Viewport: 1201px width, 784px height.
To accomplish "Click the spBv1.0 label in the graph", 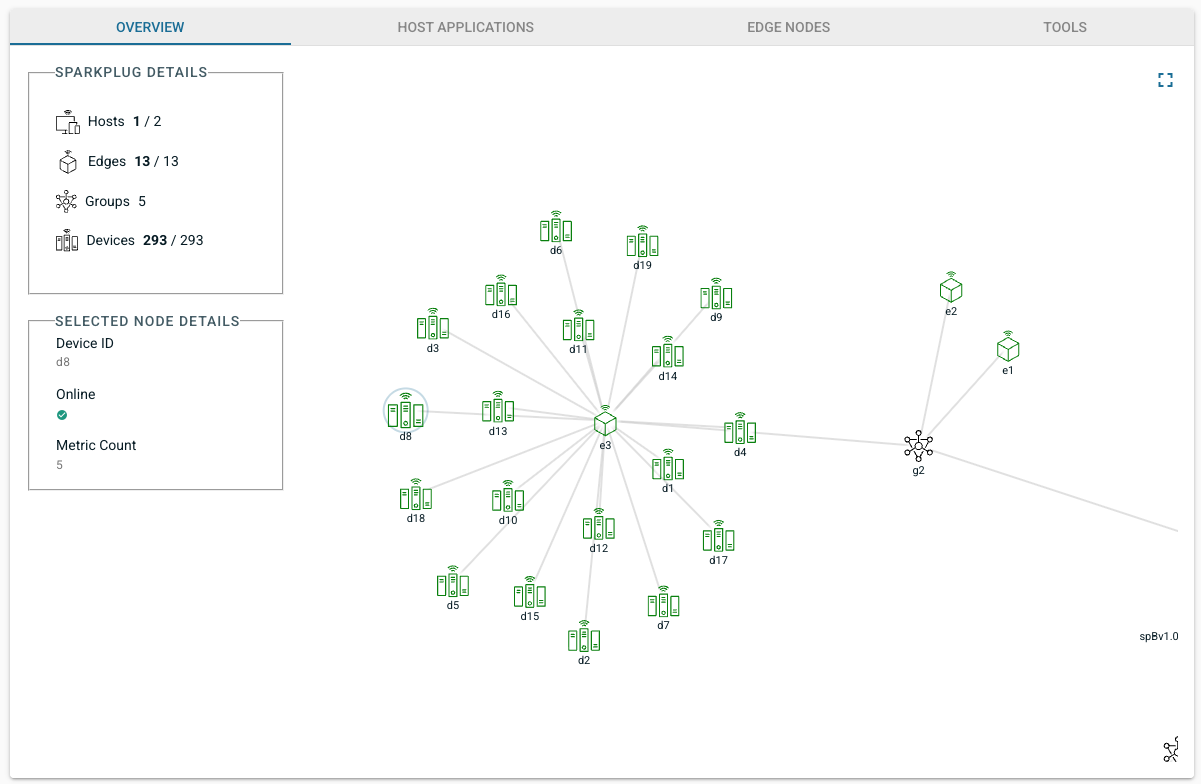I will pyautogui.click(x=1159, y=636).
